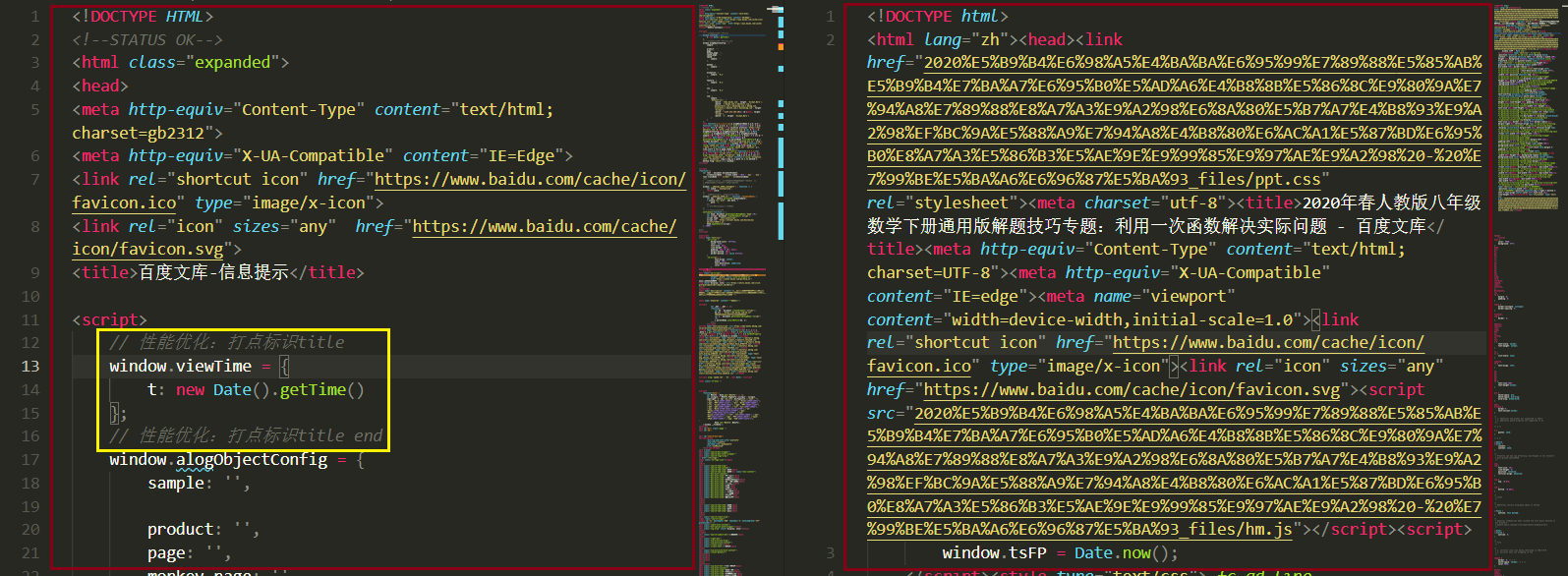Image resolution: width=1568 pixels, height=576 pixels.
Task: Open the right pane's favicon.ico link
Action: pos(919,366)
